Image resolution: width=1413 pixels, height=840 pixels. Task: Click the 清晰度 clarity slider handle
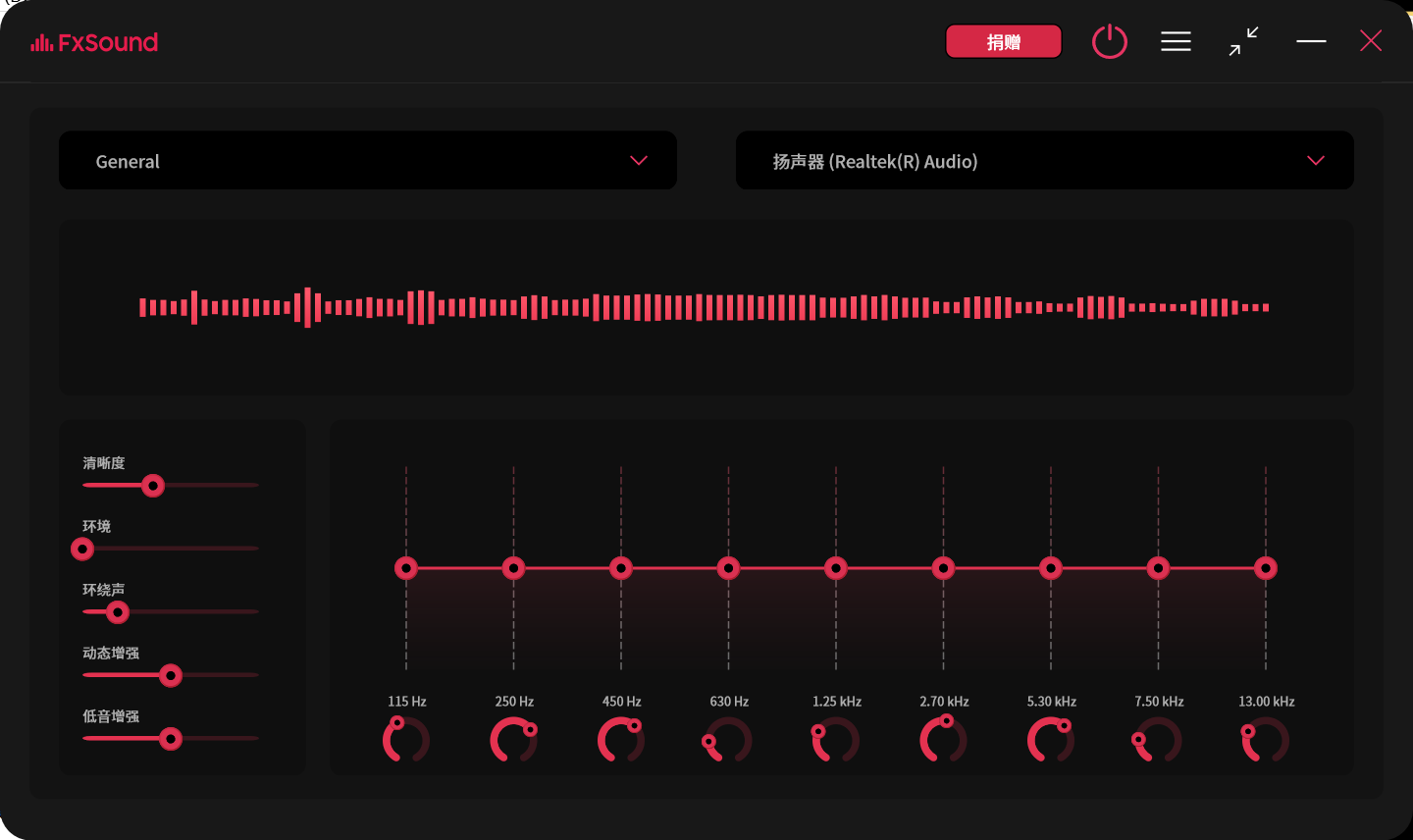pyautogui.click(x=153, y=486)
